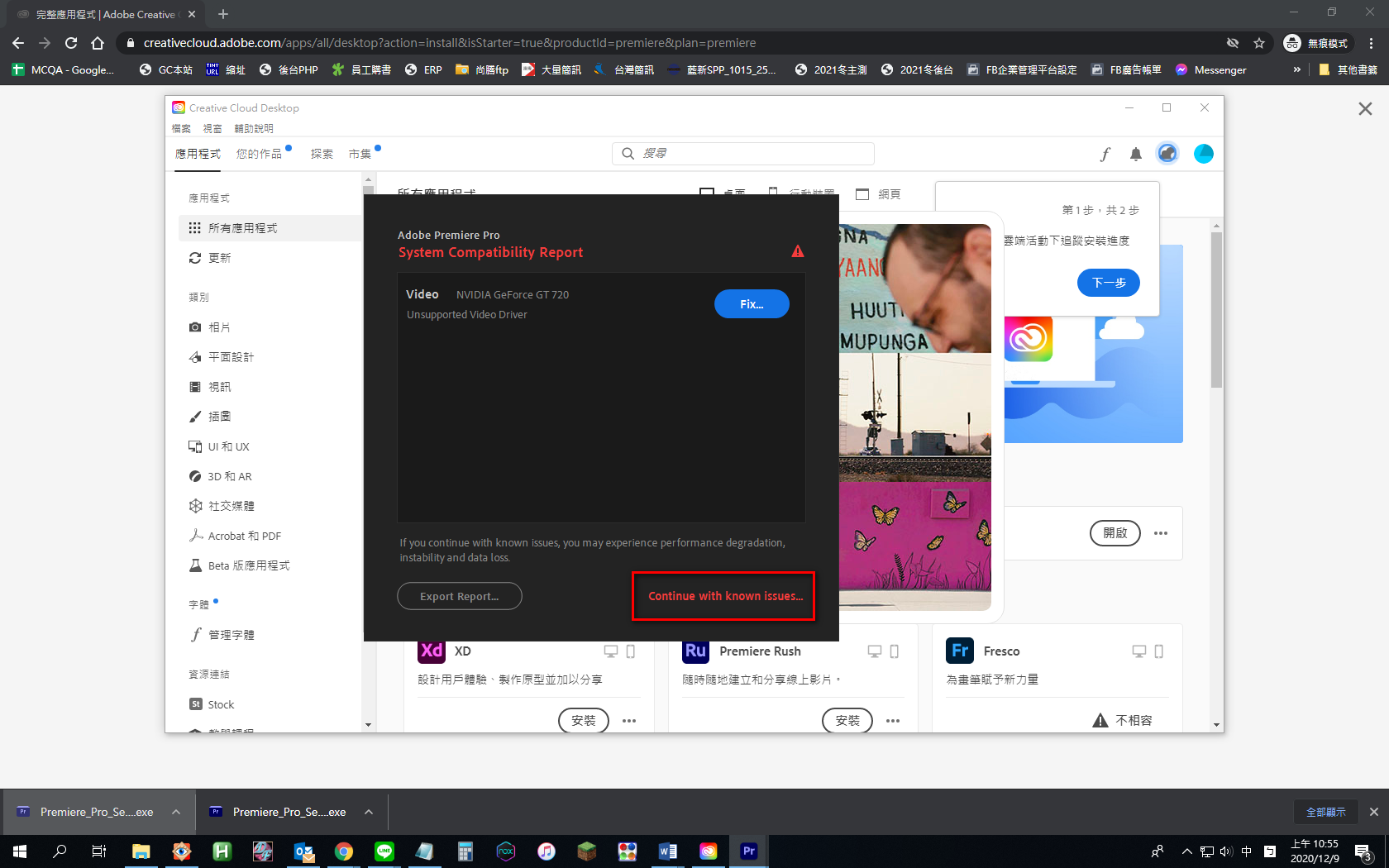The image size is (1389, 868).
Task: Open Acrobat 和 PDF category
Action: click(x=244, y=536)
